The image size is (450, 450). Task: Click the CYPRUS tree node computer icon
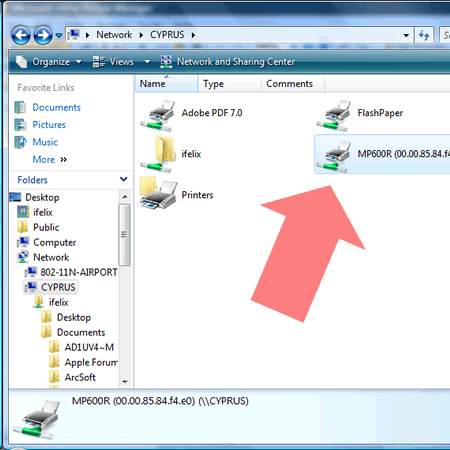(31, 287)
